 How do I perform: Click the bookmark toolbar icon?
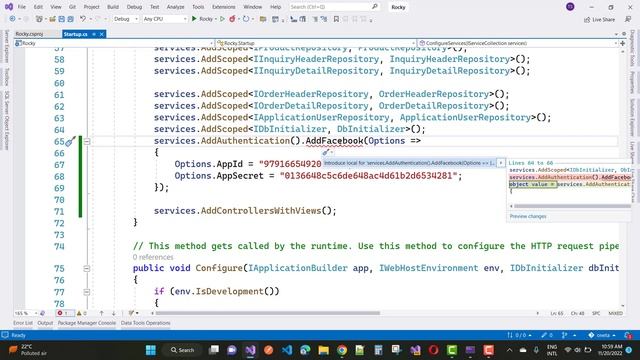(336, 19)
